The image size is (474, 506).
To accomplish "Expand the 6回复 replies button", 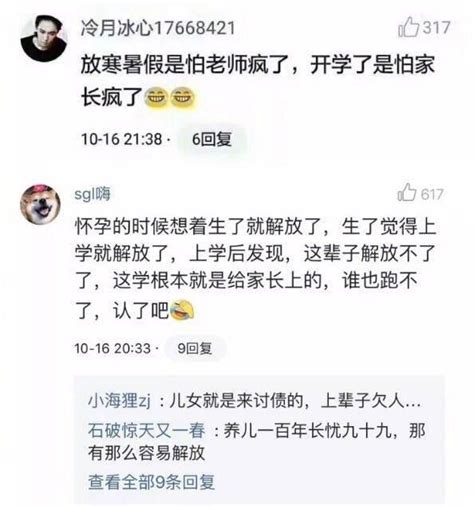I will [212, 139].
